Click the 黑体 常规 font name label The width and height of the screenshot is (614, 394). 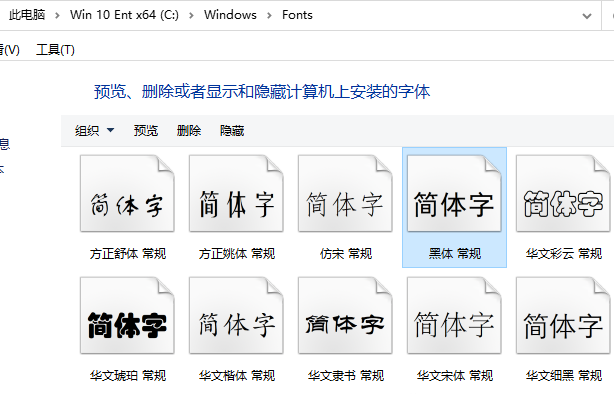tap(455, 254)
